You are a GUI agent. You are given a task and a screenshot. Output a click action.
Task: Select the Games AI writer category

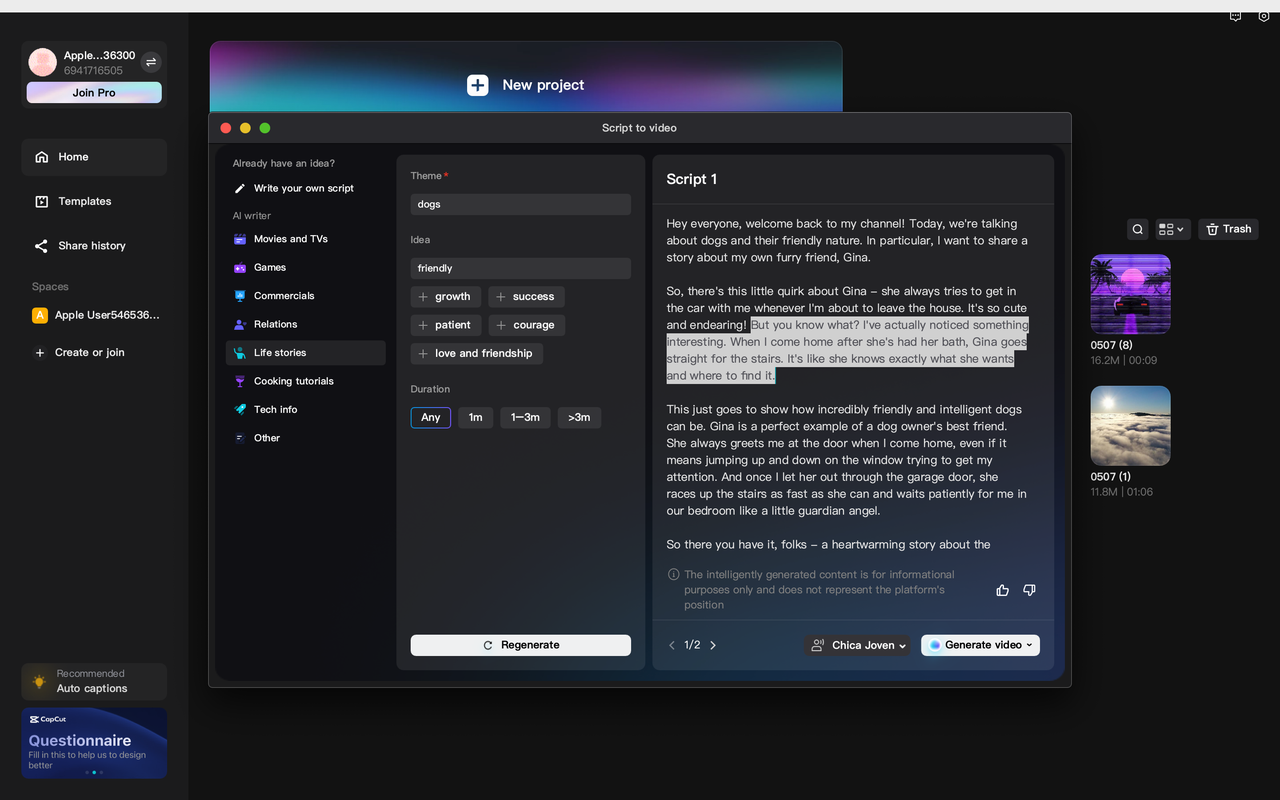240,267
